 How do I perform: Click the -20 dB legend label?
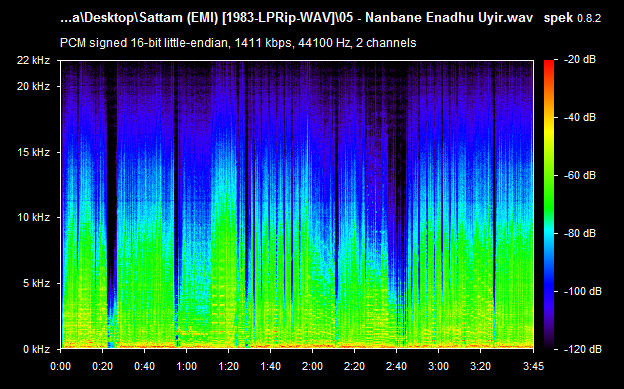point(580,60)
